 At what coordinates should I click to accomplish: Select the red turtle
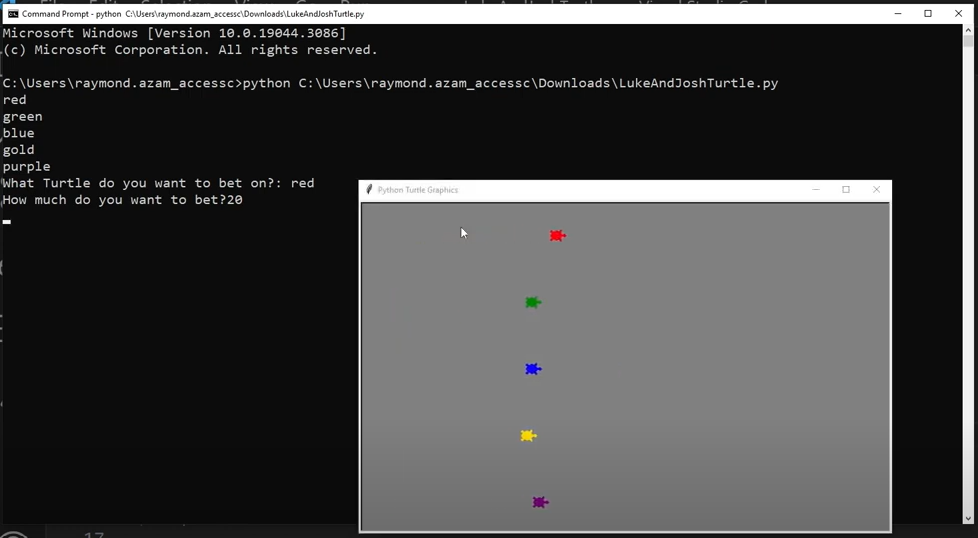[x=557, y=236]
